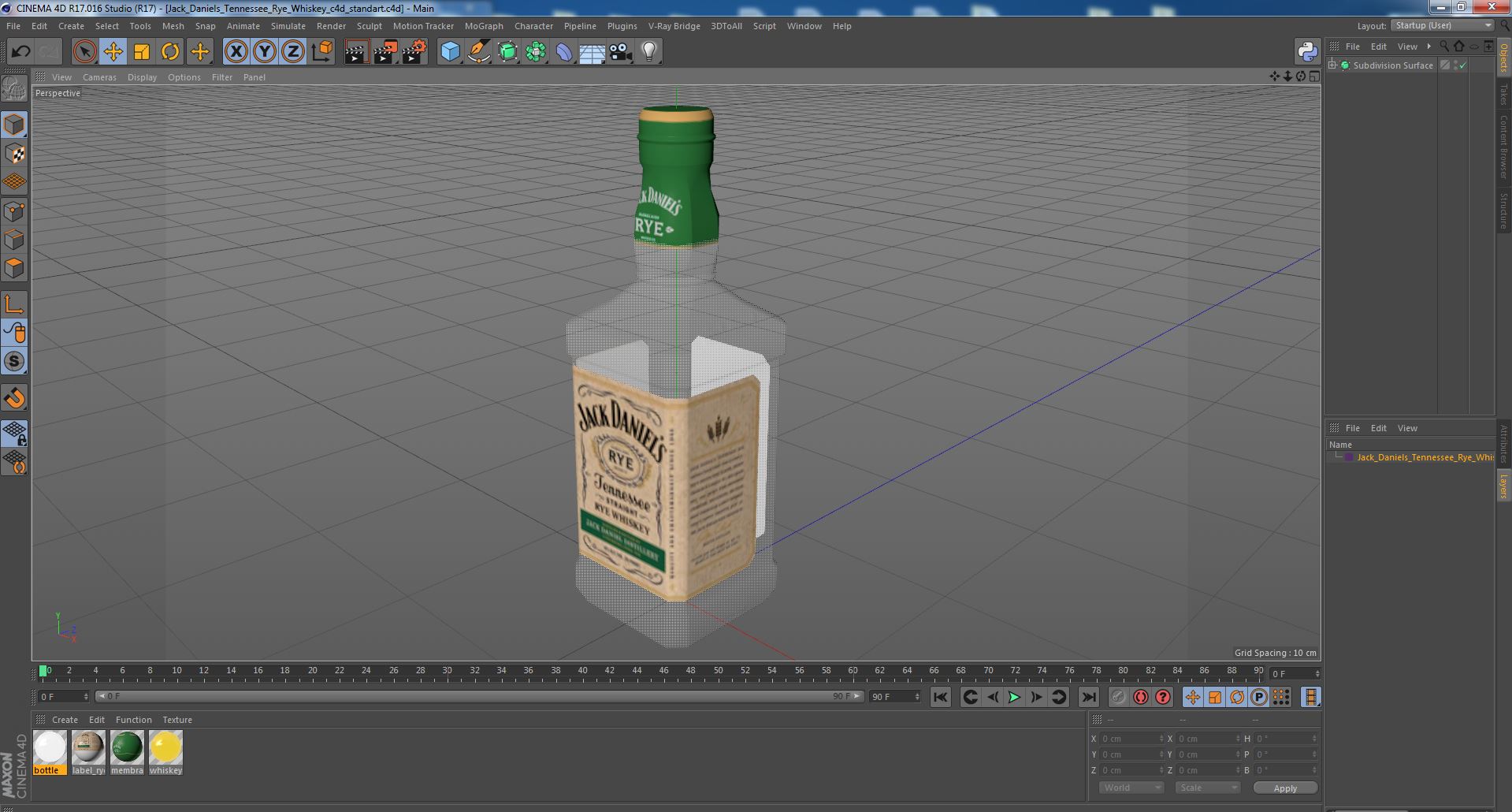This screenshot has height=812, width=1512.
Task: Open material manager Create menu
Action: tap(65, 720)
